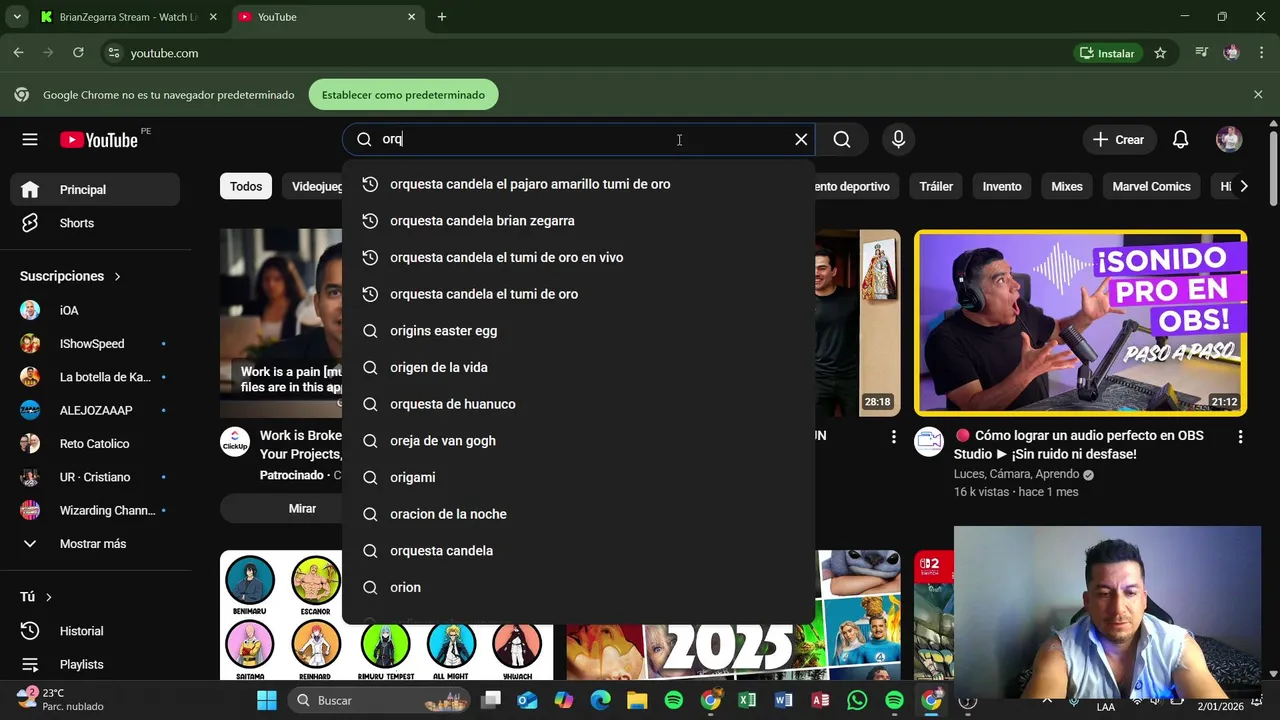1280x720 pixels.
Task: Go back in the browser
Action: pos(18,53)
